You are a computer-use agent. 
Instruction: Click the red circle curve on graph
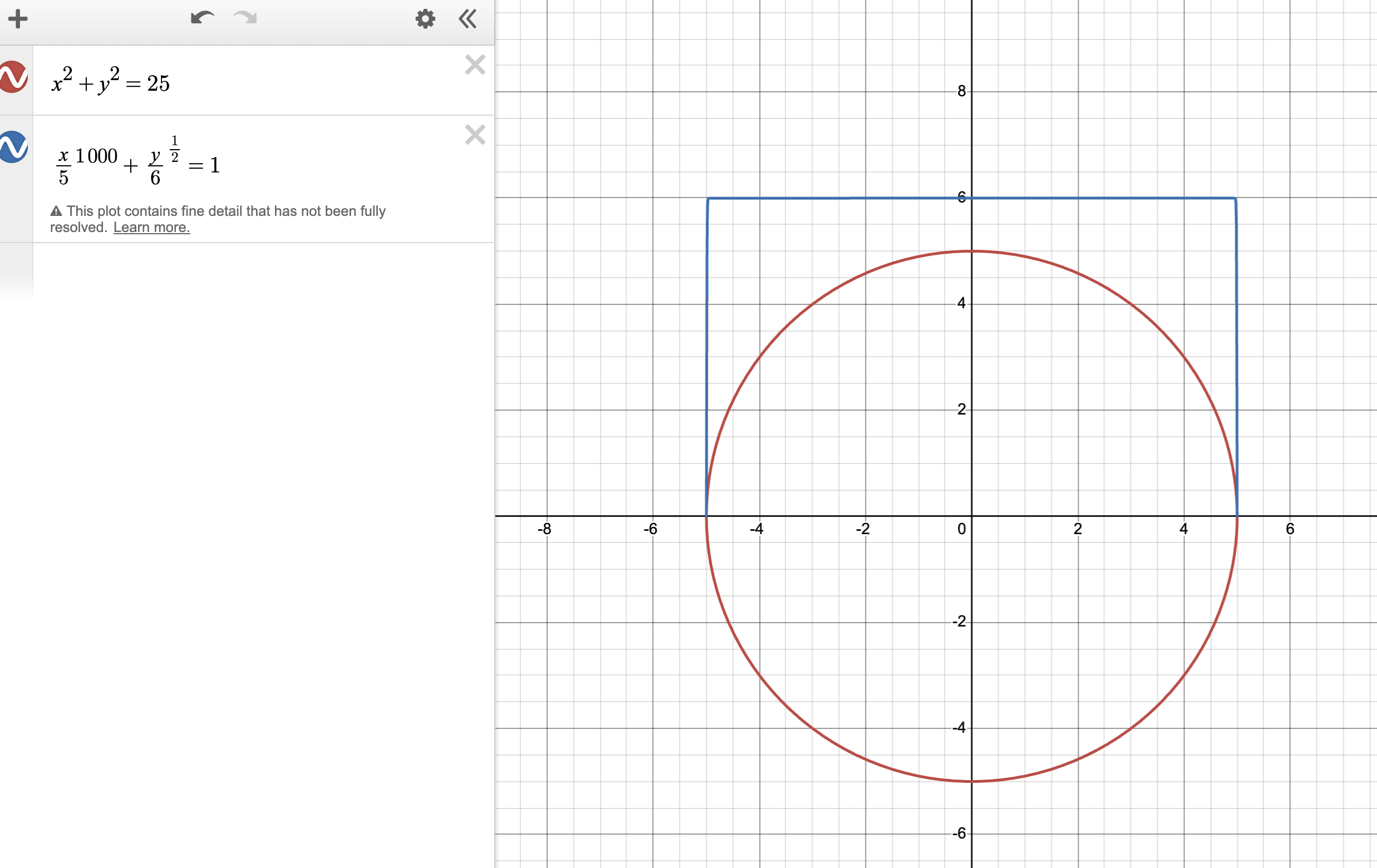tap(784, 703)
